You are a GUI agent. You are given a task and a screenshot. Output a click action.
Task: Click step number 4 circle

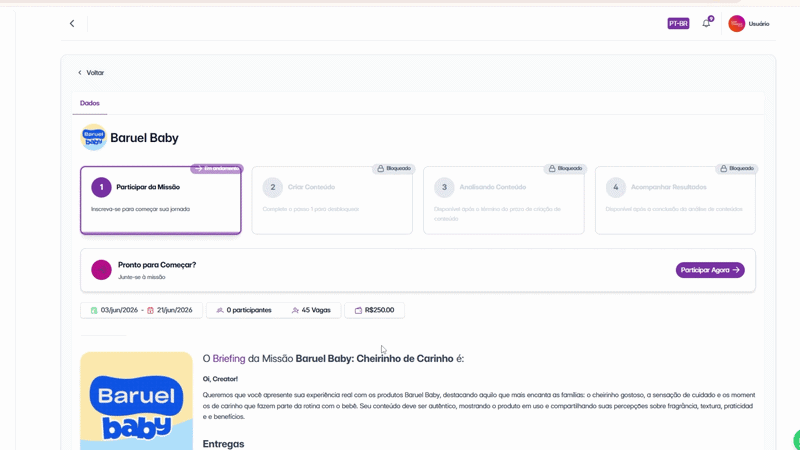pyautogui.click(x=615, y=187)
